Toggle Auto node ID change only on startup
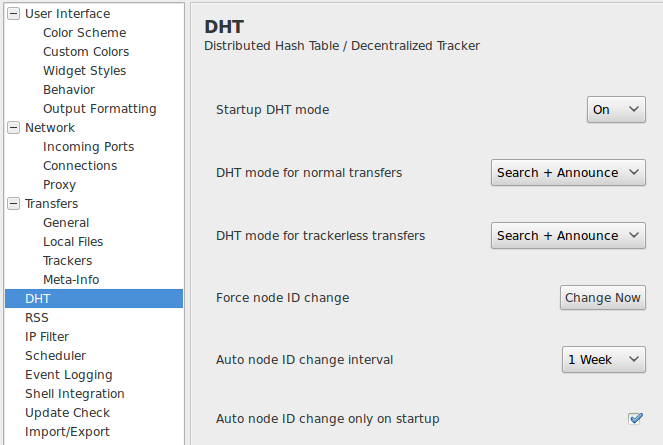This screenshot has width=663, height=445. pyautogui.click(x=635, y=418)
